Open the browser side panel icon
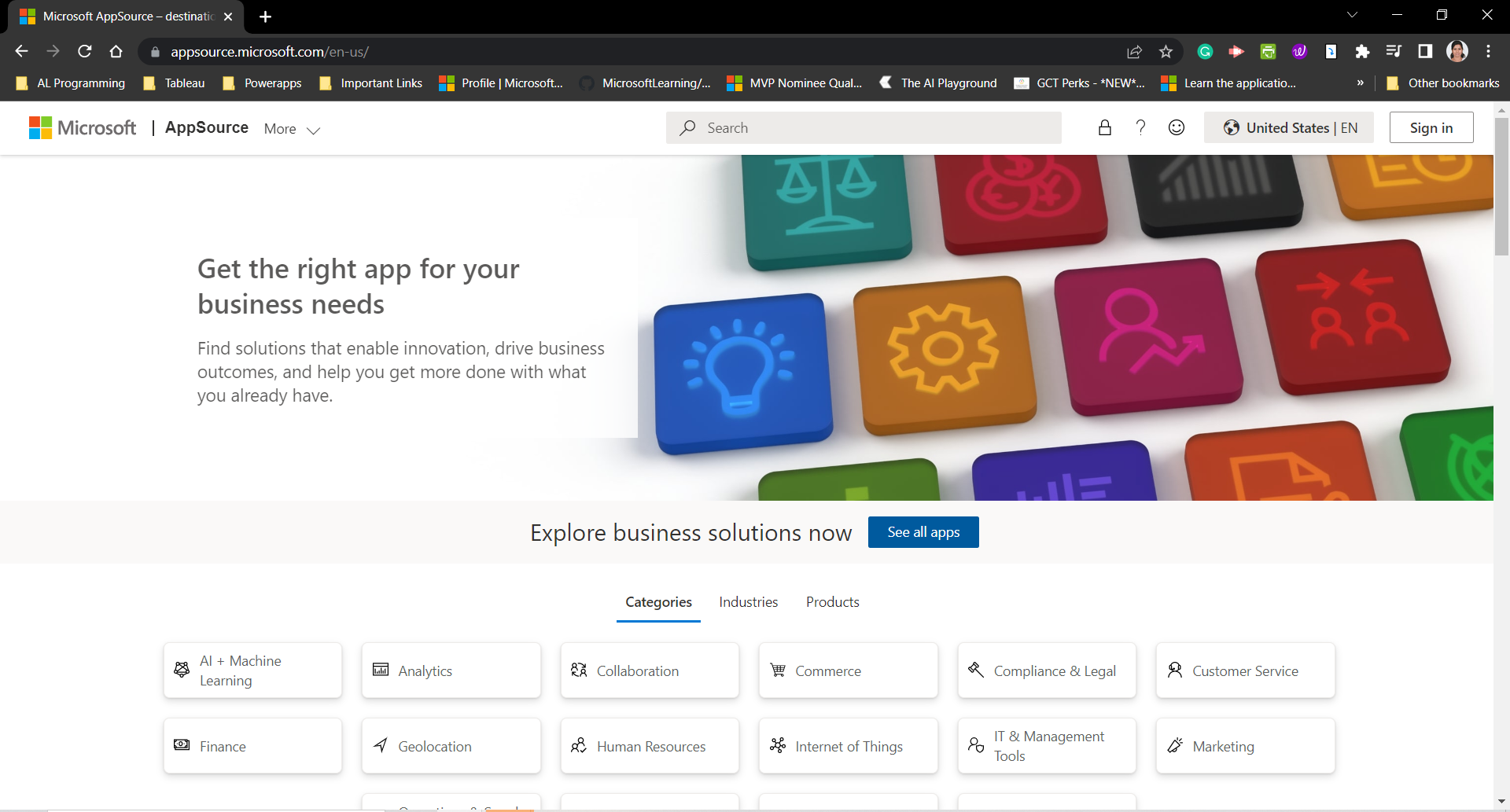The width and height of the screenshot is (1510, 812). coord(1425,51)
